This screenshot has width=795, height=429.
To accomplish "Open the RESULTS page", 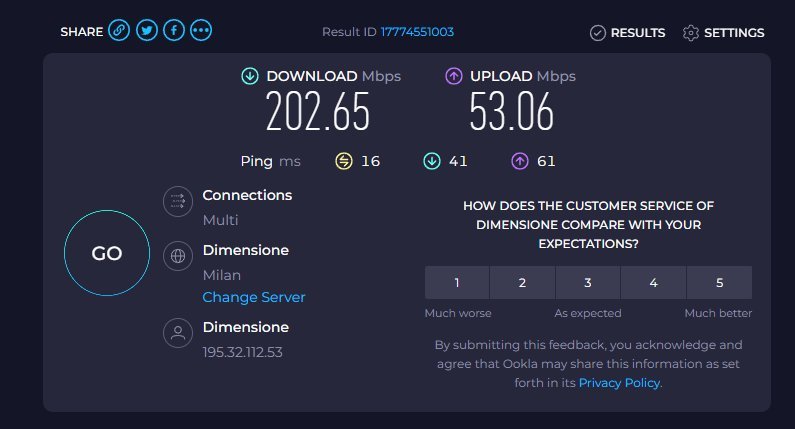I will tap(627, 33).
